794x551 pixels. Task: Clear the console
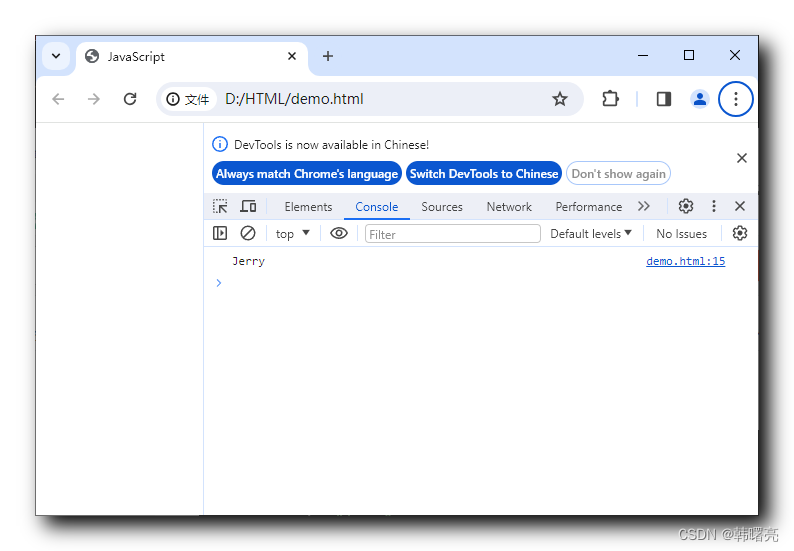click(248, 233)
